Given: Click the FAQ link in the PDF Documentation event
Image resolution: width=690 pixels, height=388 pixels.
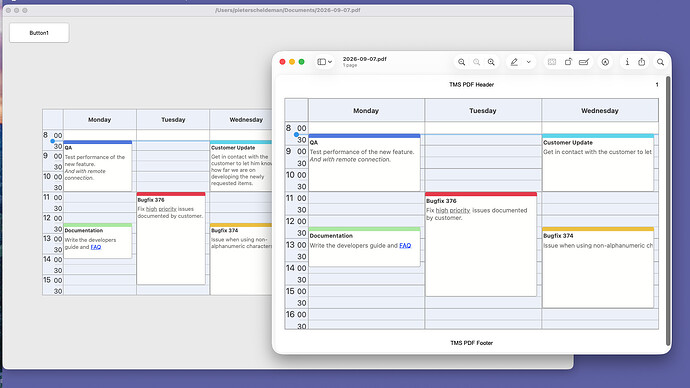Looking at the screenshot, I should (x=405, y=245).
